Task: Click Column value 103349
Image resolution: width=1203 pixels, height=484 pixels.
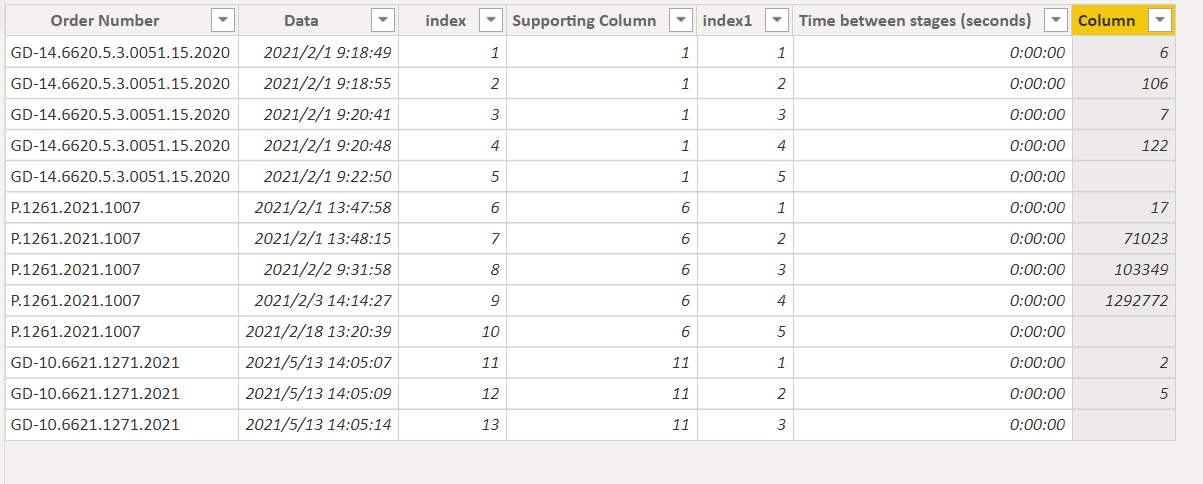Action: point(1124,269)
